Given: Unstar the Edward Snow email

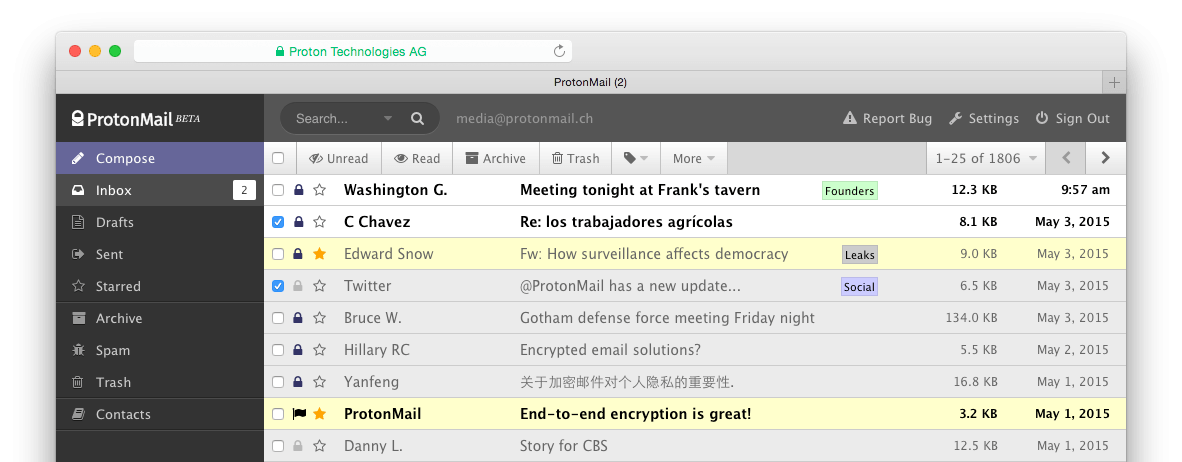Looking at the screenshot, I should (320, 254).
